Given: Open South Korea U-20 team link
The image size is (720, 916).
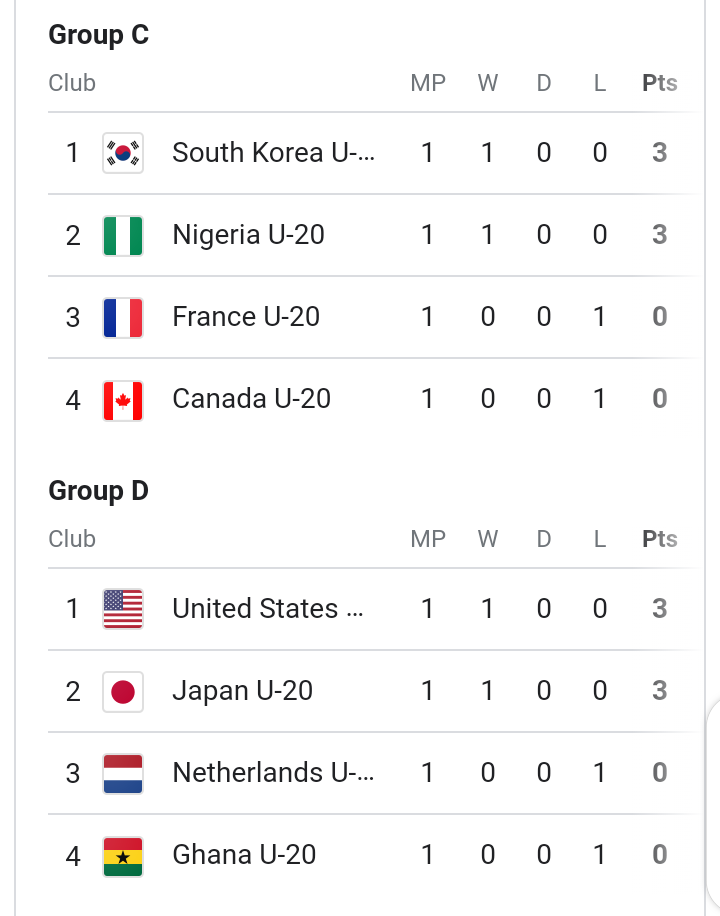Looking at the screenshot, I should pyautogui.click(x=273, y=153).
